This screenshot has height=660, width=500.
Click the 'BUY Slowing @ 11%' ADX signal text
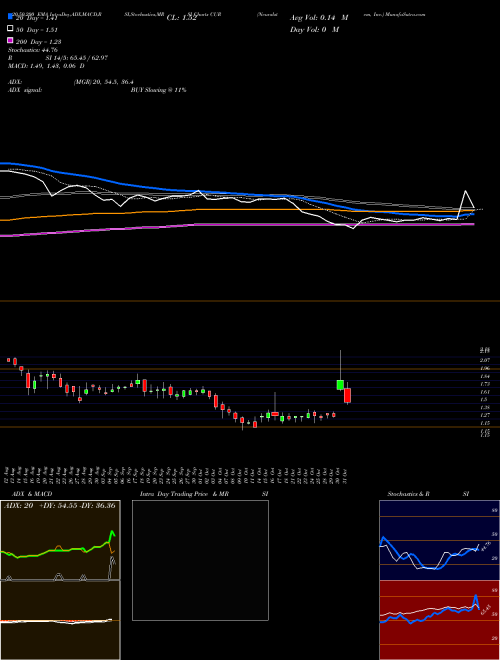158,90
